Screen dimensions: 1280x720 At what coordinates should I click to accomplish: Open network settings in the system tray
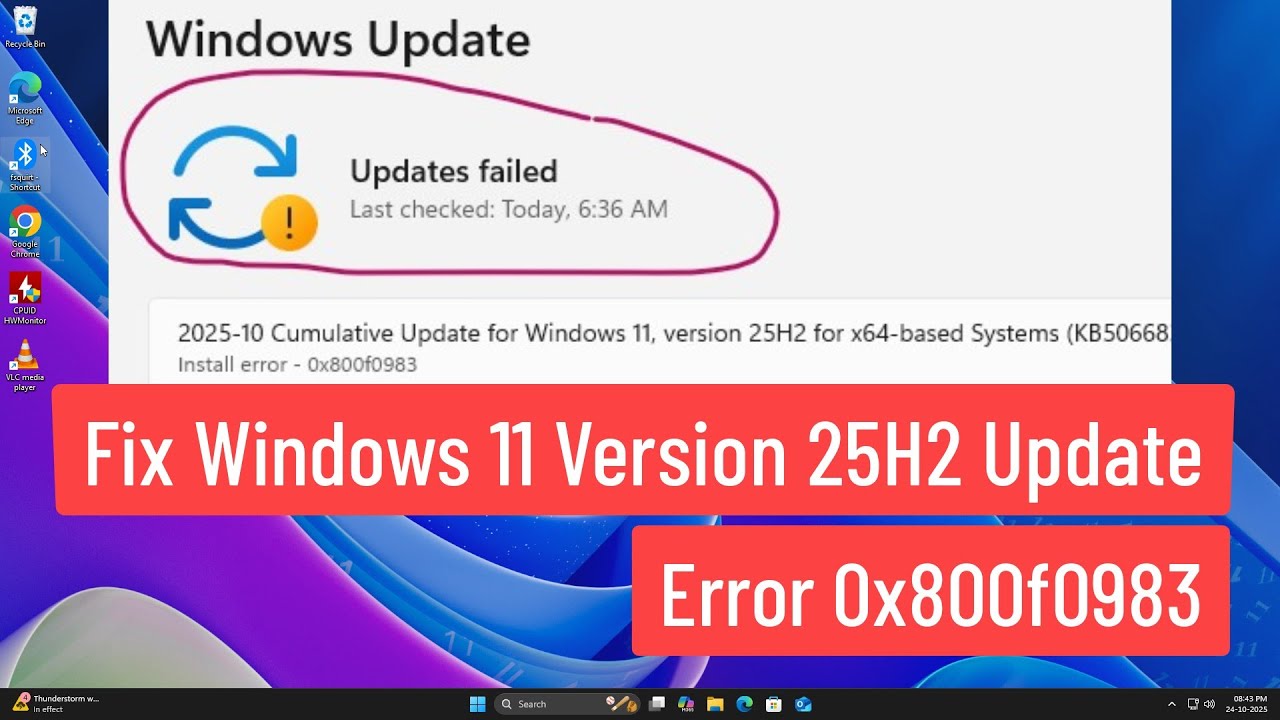pyautogui.click(x=1194, y=704)
